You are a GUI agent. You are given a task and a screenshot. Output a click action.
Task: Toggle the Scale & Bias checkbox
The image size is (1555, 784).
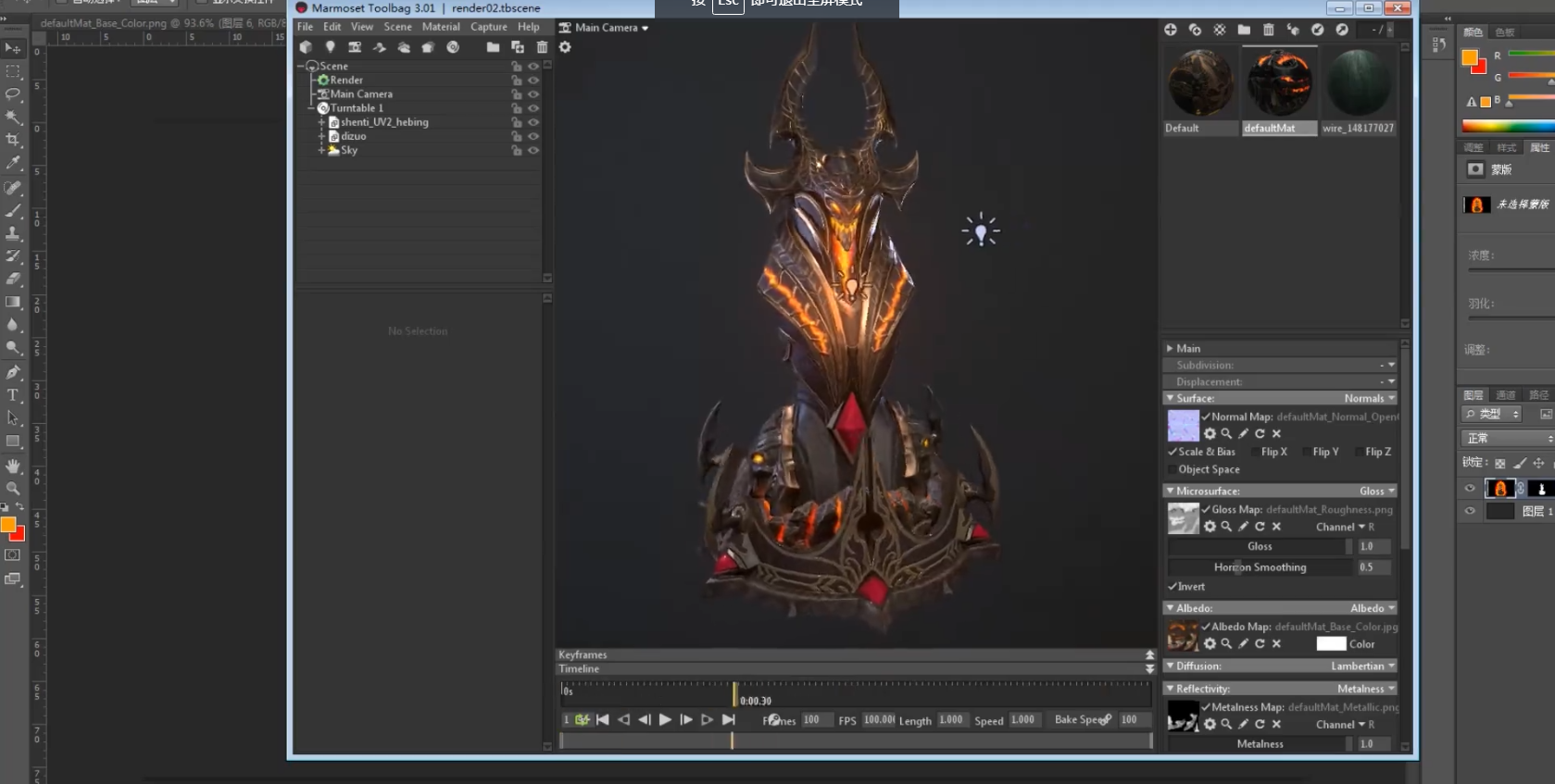pos(1173,452)
